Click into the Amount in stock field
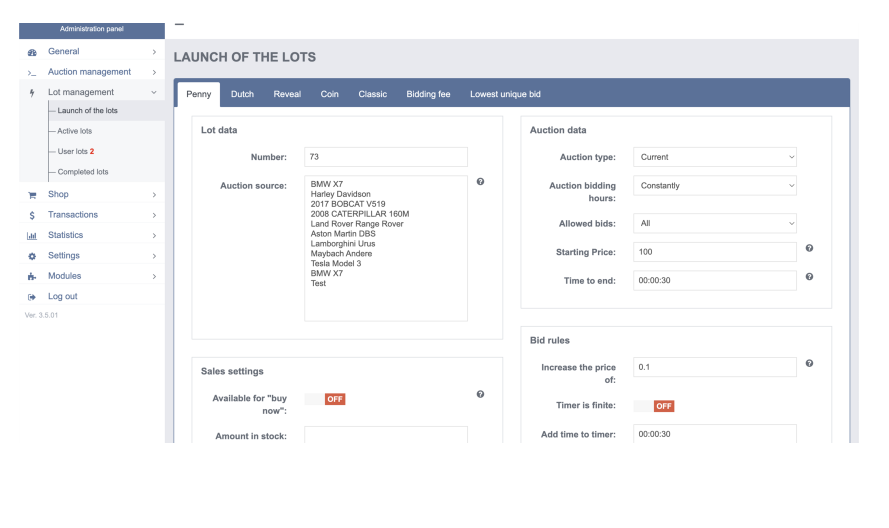The height and width of the screenshot is (528, 889). pos(386,435)
